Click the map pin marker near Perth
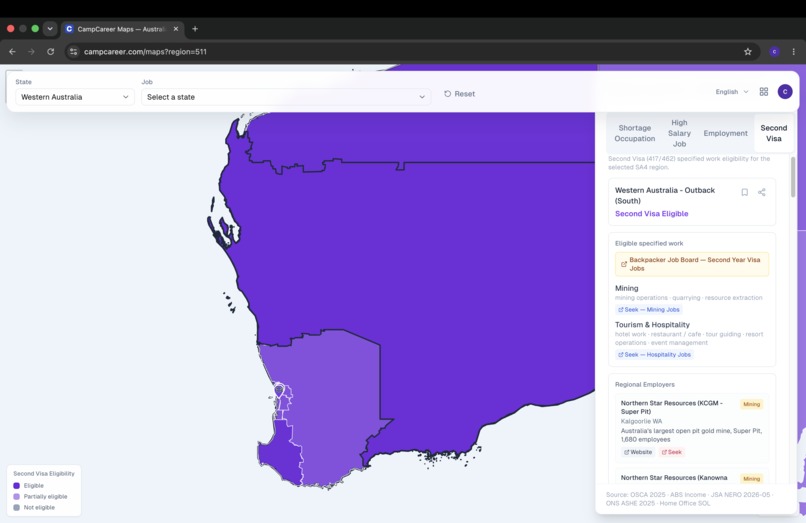This screenshot has height=523, width=806. pyautogui.click(x=279, y=390)
